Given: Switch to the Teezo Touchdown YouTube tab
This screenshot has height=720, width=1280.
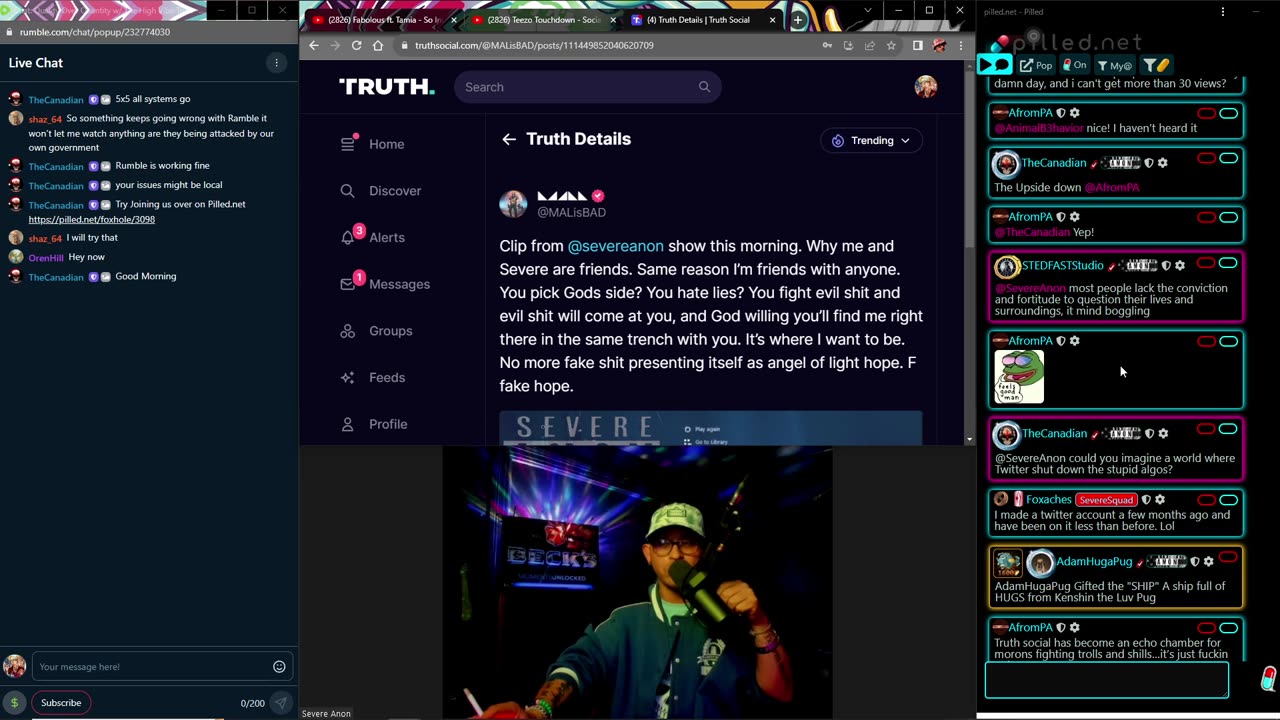Looking at the screenshot, I should pos(544,20).
